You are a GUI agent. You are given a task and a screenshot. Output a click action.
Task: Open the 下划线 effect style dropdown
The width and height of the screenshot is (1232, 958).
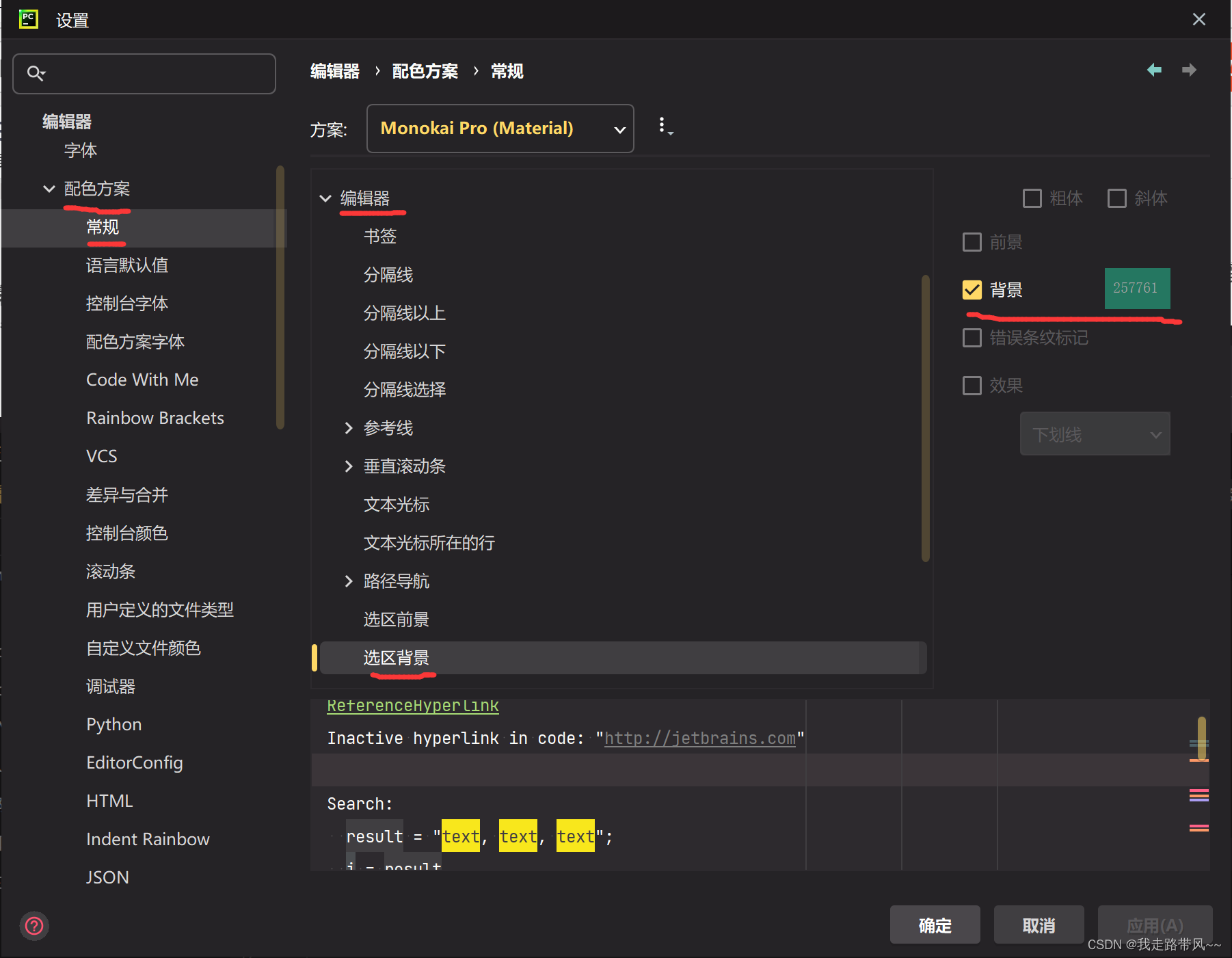click(1095, 434)
